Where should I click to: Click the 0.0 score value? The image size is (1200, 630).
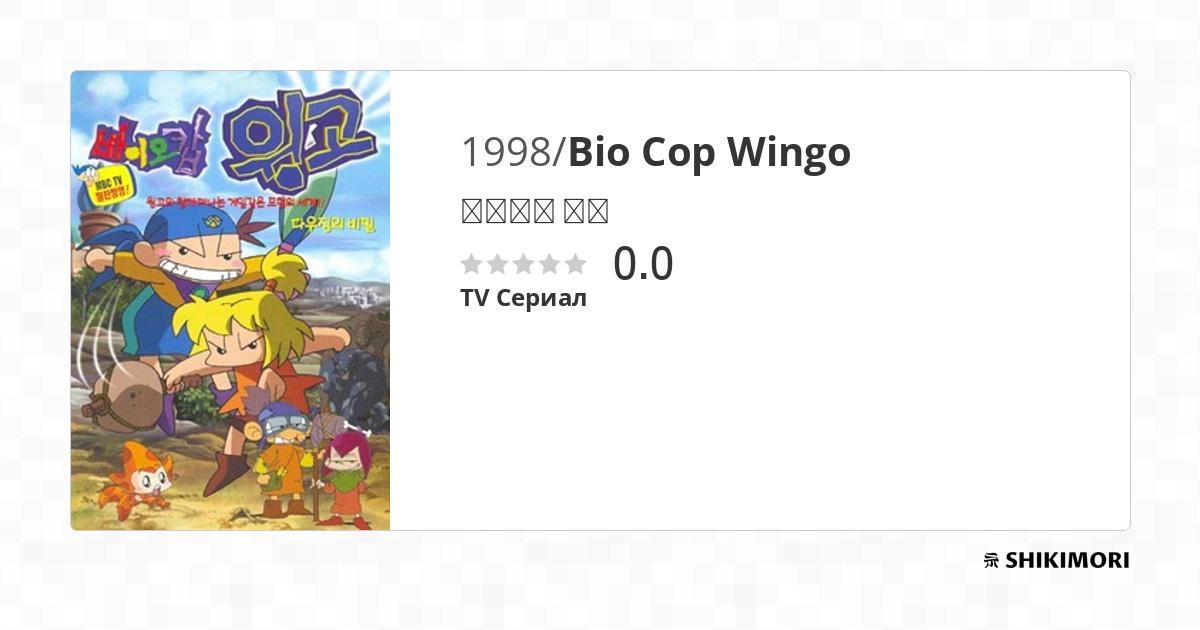[x=645, y=263]
